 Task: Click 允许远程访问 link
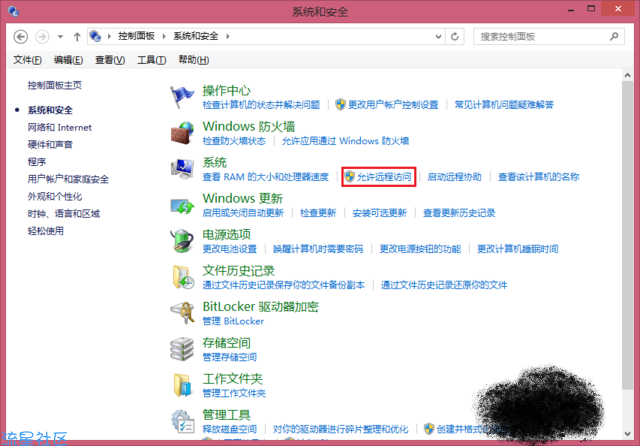(384, 177)
